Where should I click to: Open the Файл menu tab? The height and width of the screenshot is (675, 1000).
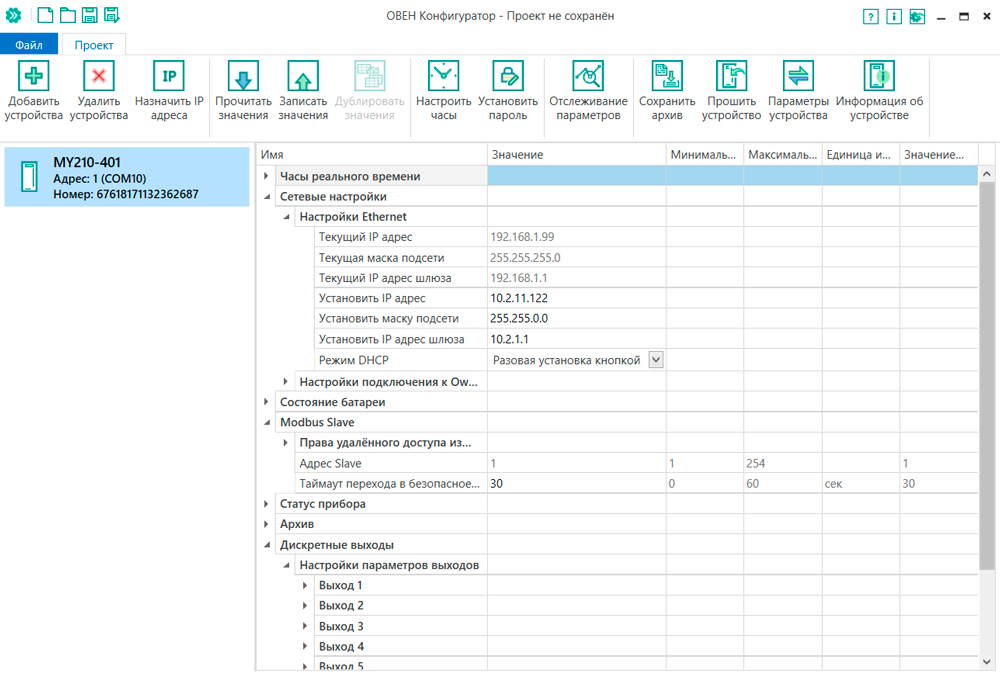point(29,45)
